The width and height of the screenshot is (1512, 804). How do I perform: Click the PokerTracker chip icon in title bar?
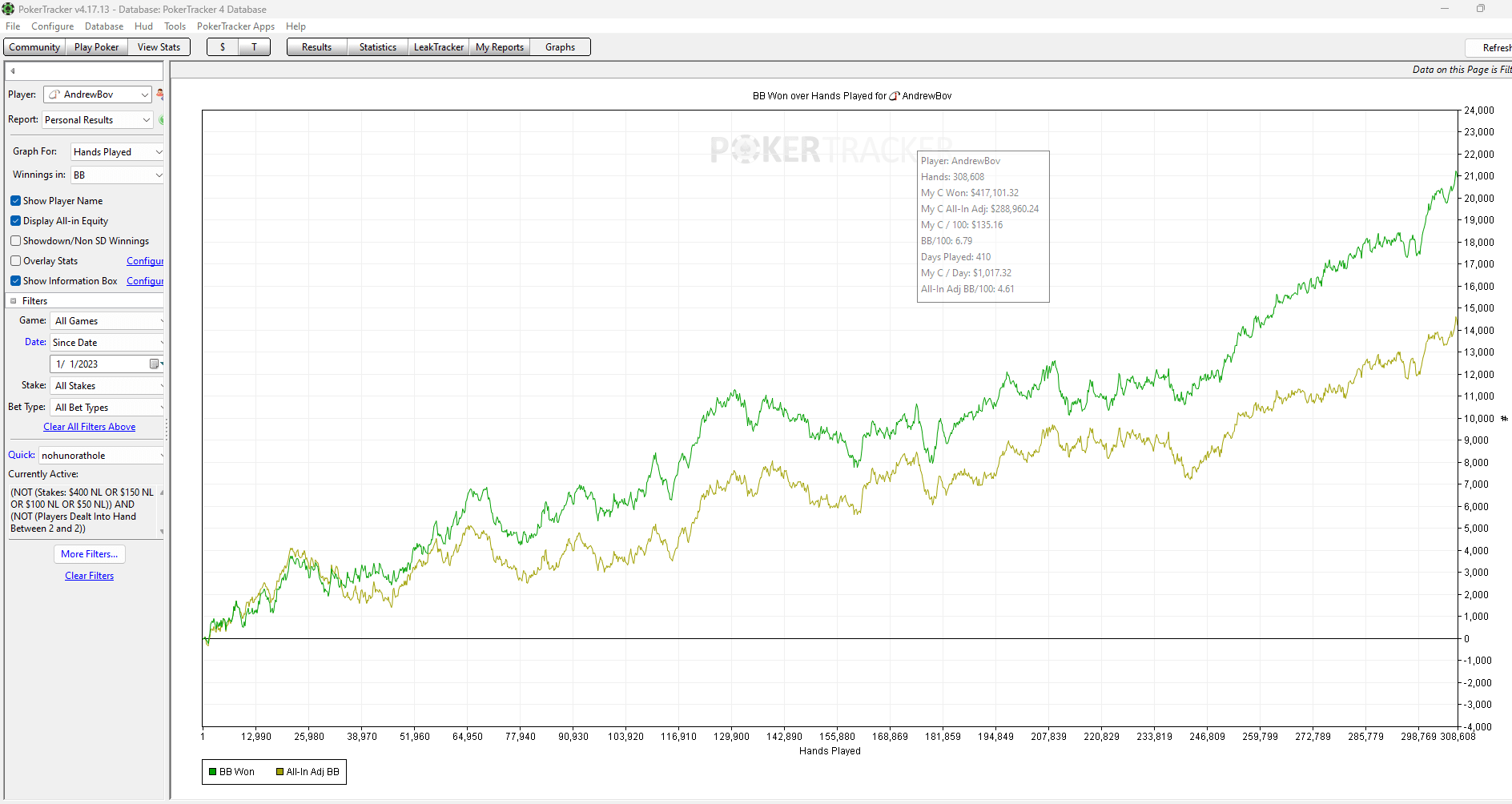click(x=8, y=9)
